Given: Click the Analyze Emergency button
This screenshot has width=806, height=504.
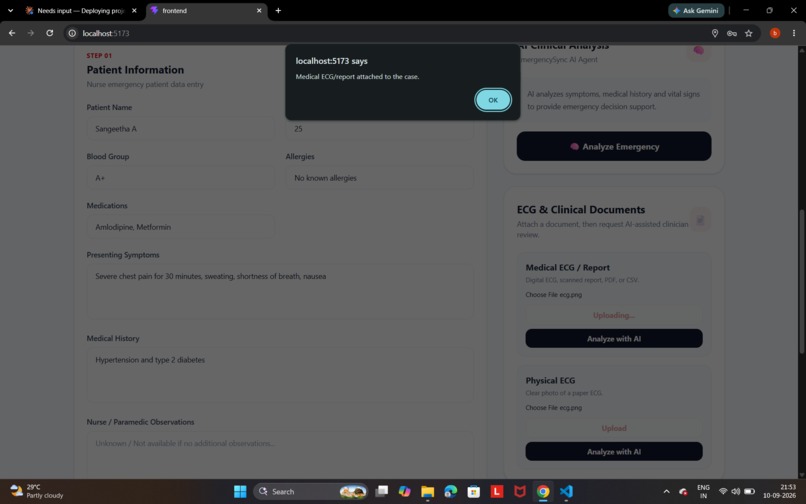Looking at the screenshot, I should pyautogui.click(x=614, y=147).
